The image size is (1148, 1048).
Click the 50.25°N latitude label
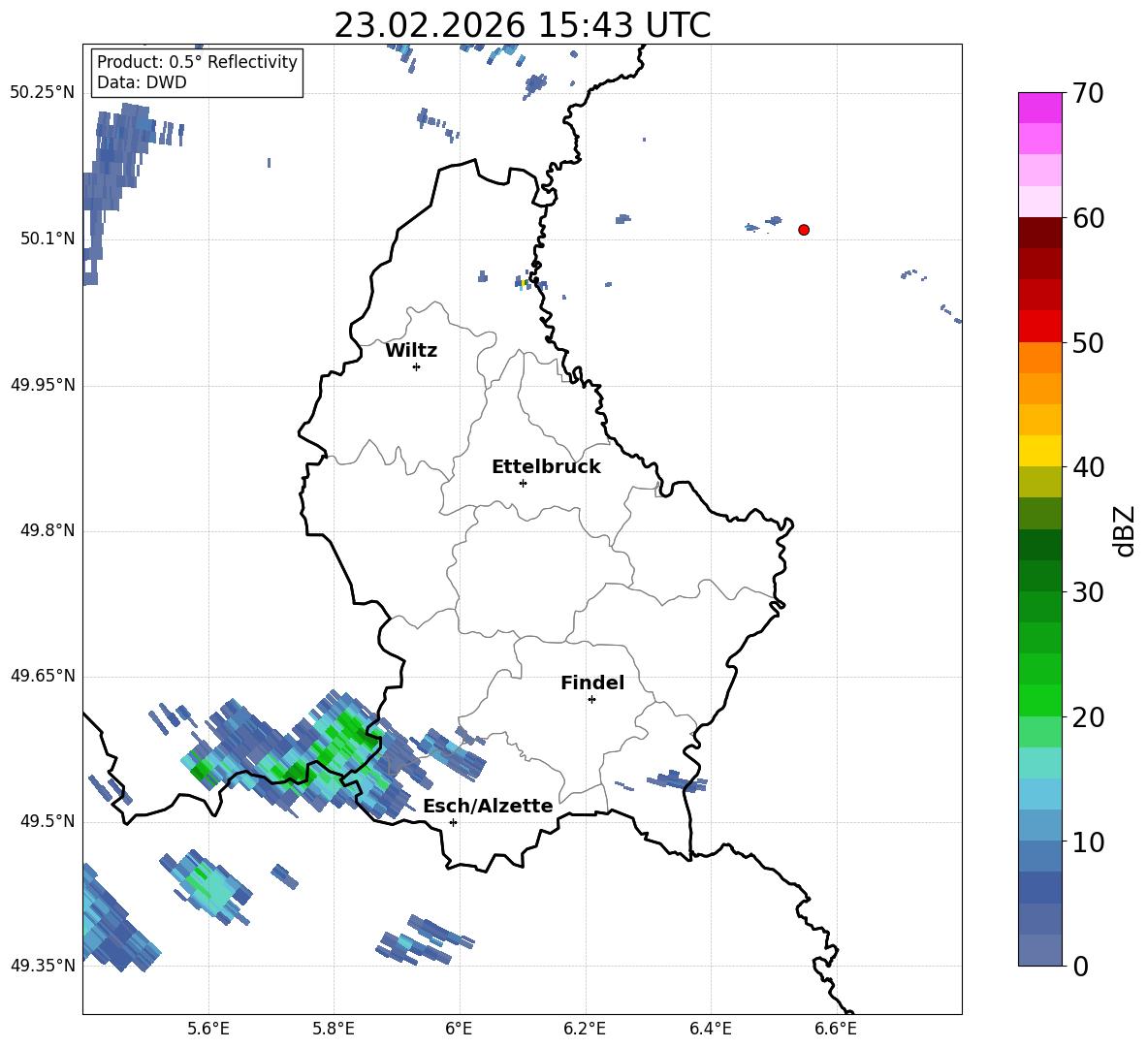[x=43, y=92]
